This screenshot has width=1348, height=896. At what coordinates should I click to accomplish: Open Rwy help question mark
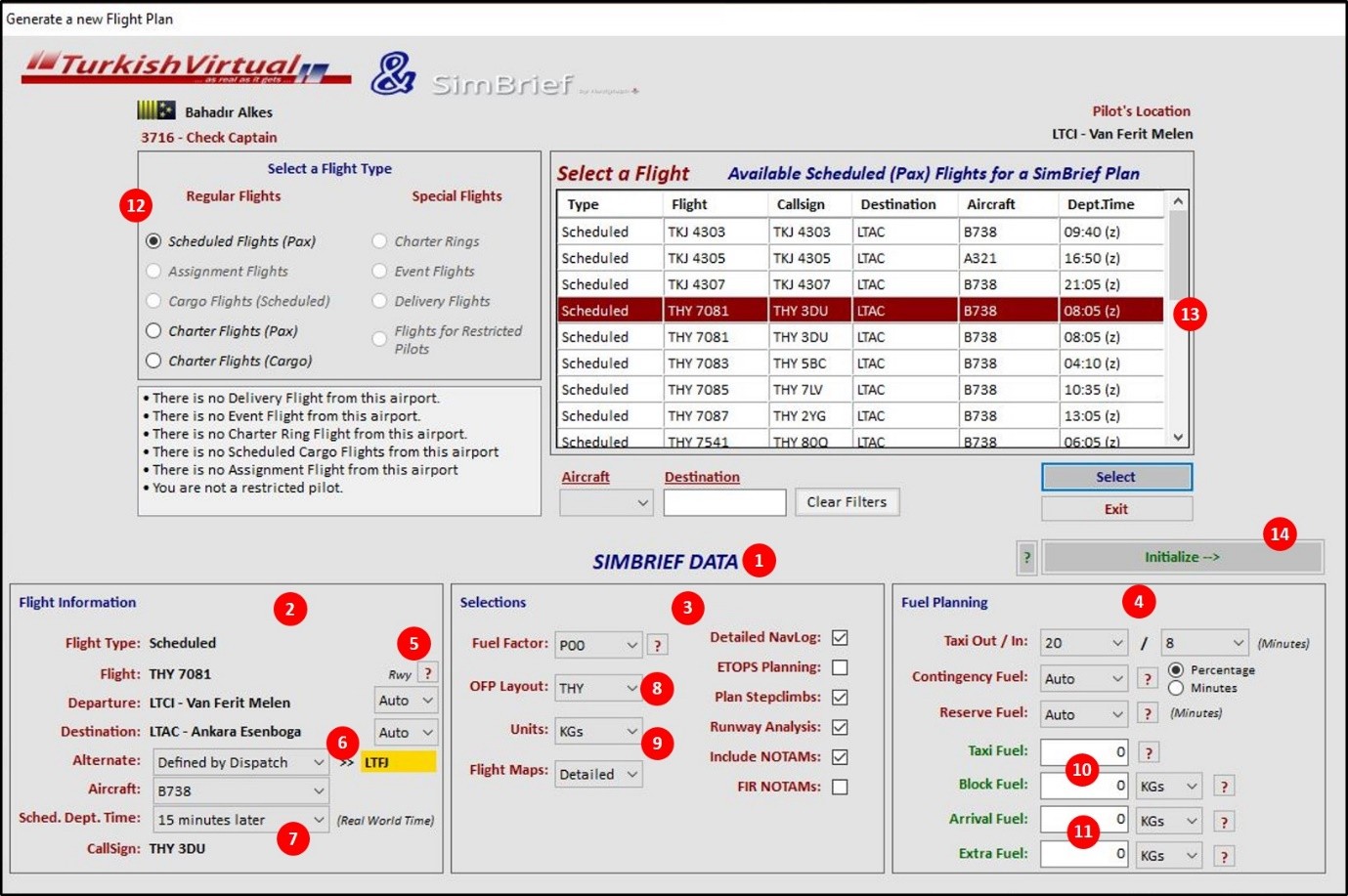427,672
